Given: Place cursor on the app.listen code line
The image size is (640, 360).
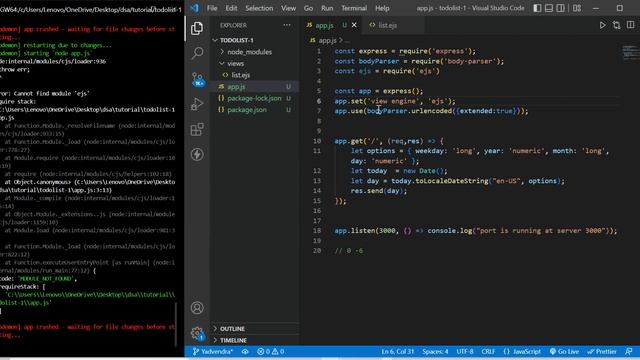Looking at the screenshot, I should 476,231.
